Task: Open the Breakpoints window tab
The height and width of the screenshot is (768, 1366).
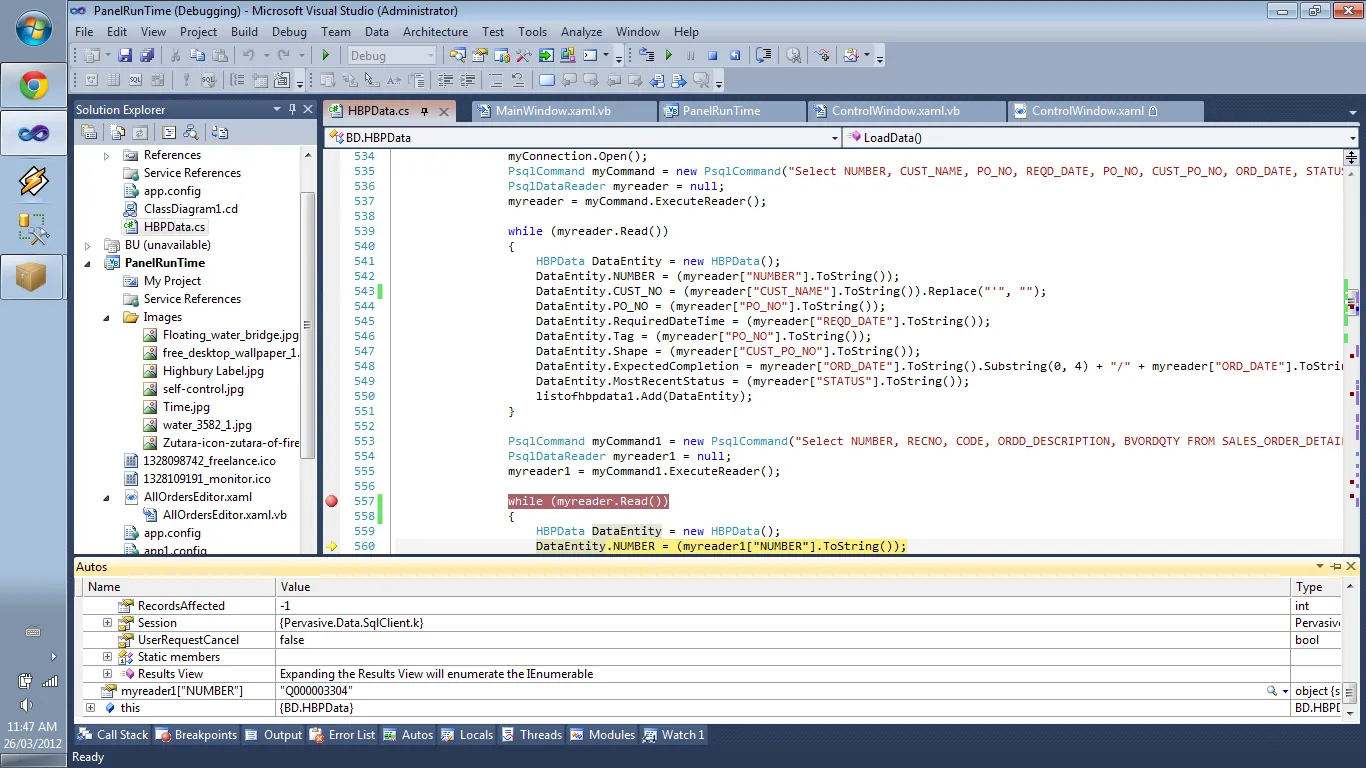Action: click(x=196, y=735)
